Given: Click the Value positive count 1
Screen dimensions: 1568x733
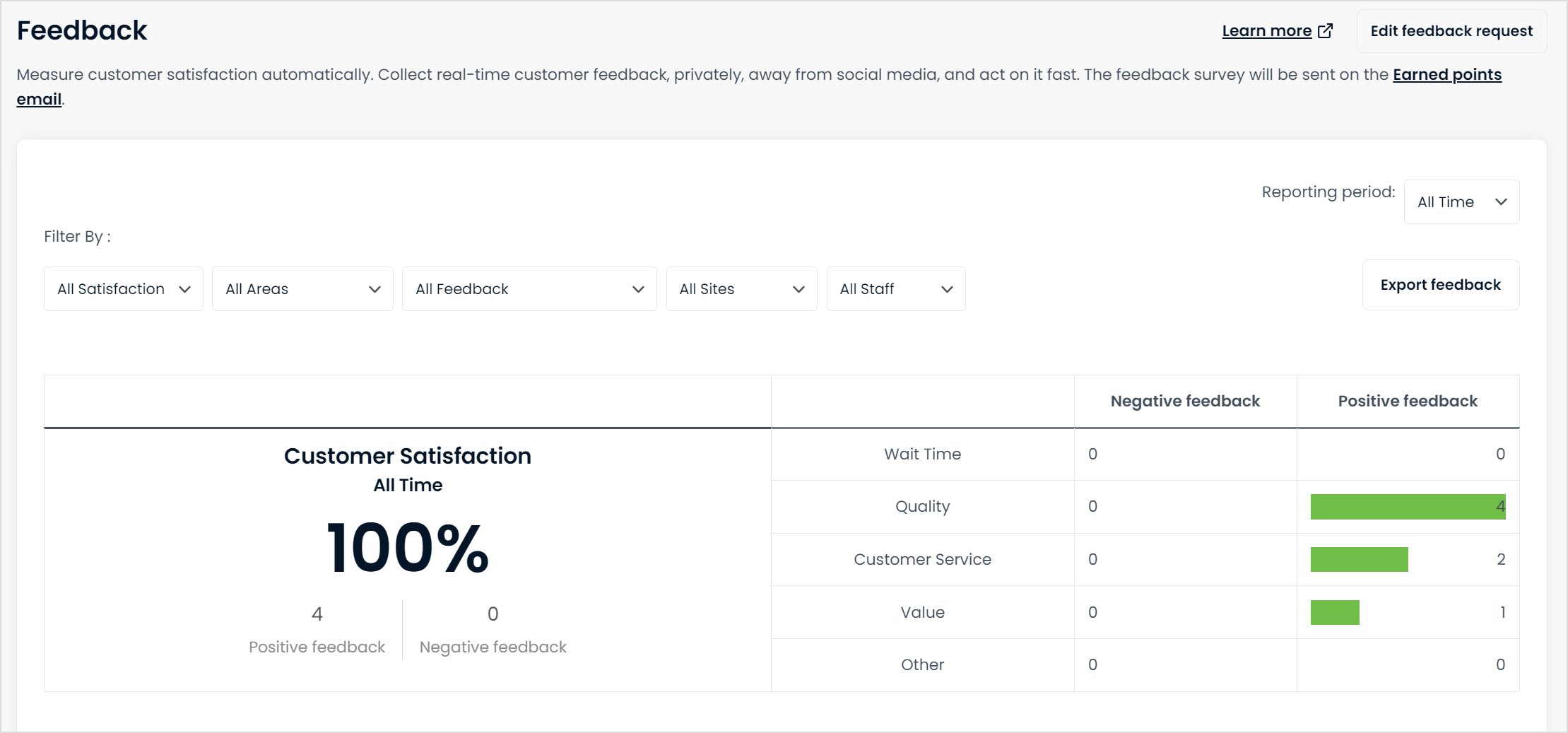Looking at the screenshot, I should (1502, 613).
